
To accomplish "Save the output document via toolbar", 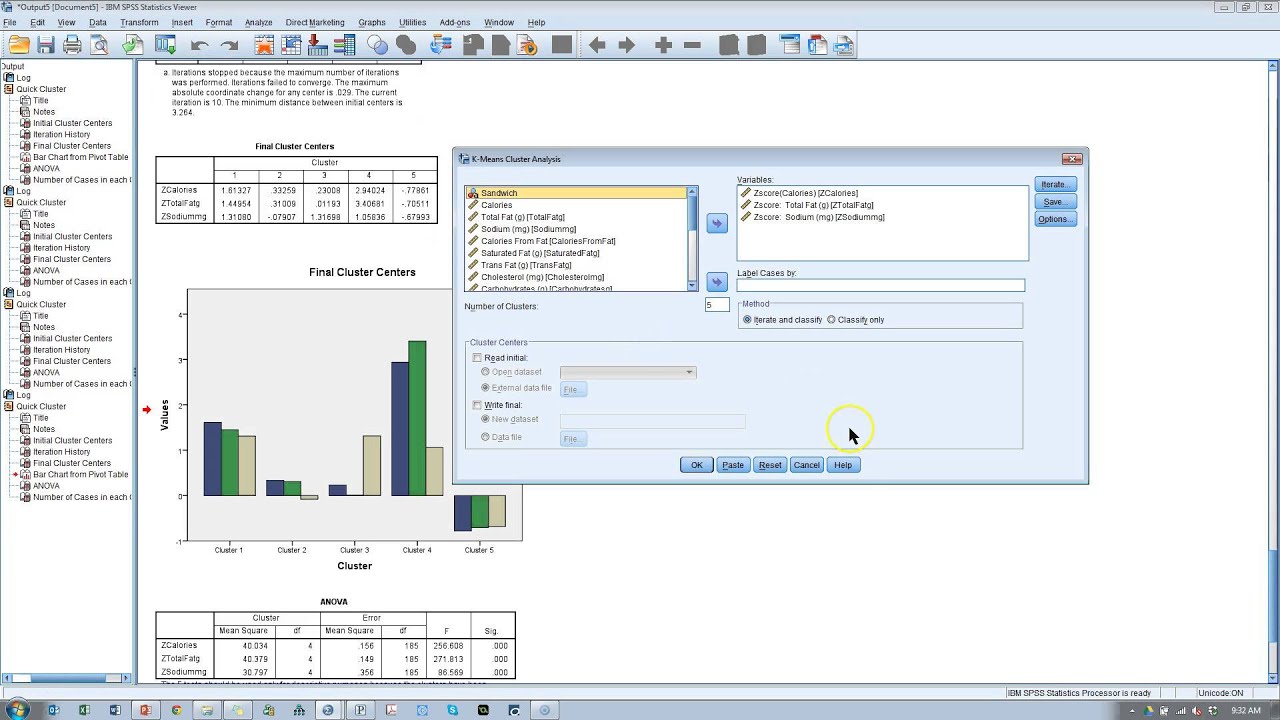I will point(45,45).
